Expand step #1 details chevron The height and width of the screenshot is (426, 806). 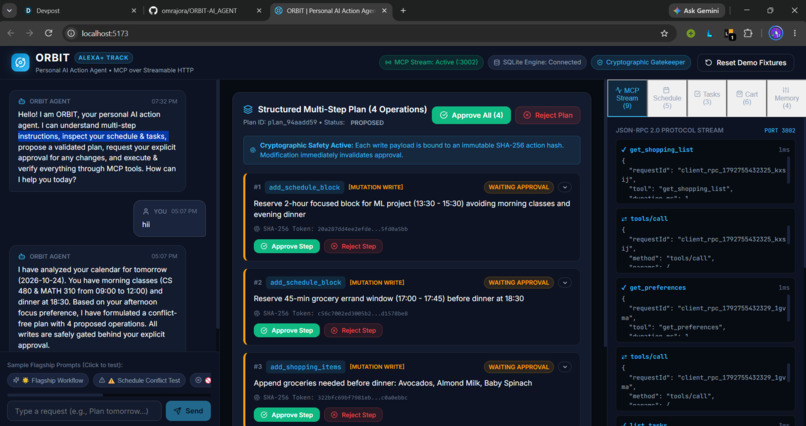[565, 188]
